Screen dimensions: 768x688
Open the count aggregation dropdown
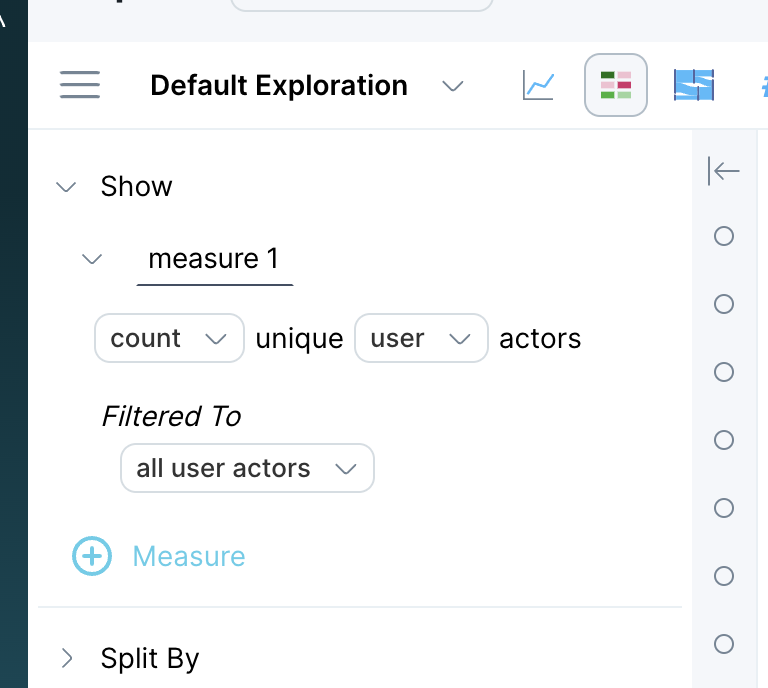[x=169, y=338]
